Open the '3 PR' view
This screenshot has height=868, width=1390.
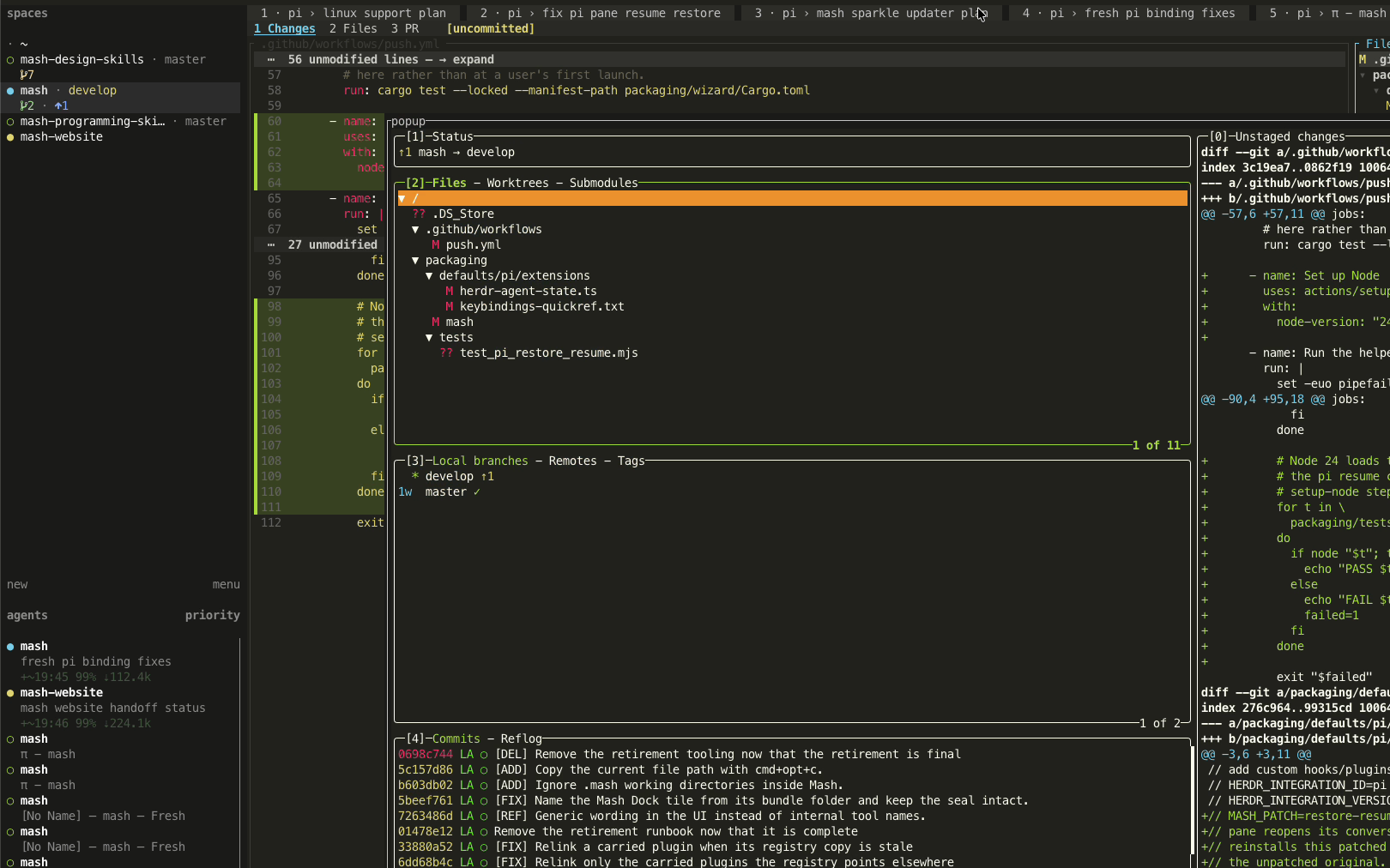pos(405,29)
